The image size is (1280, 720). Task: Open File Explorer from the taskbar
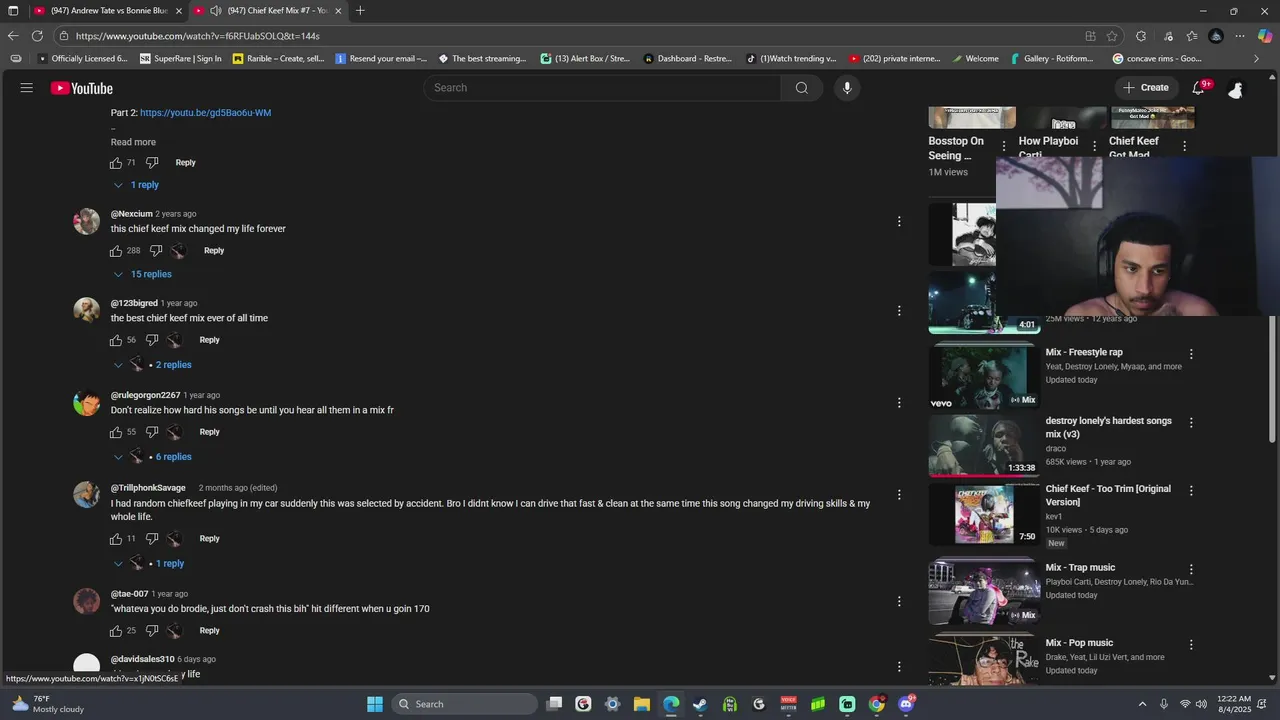click(642, 704)
